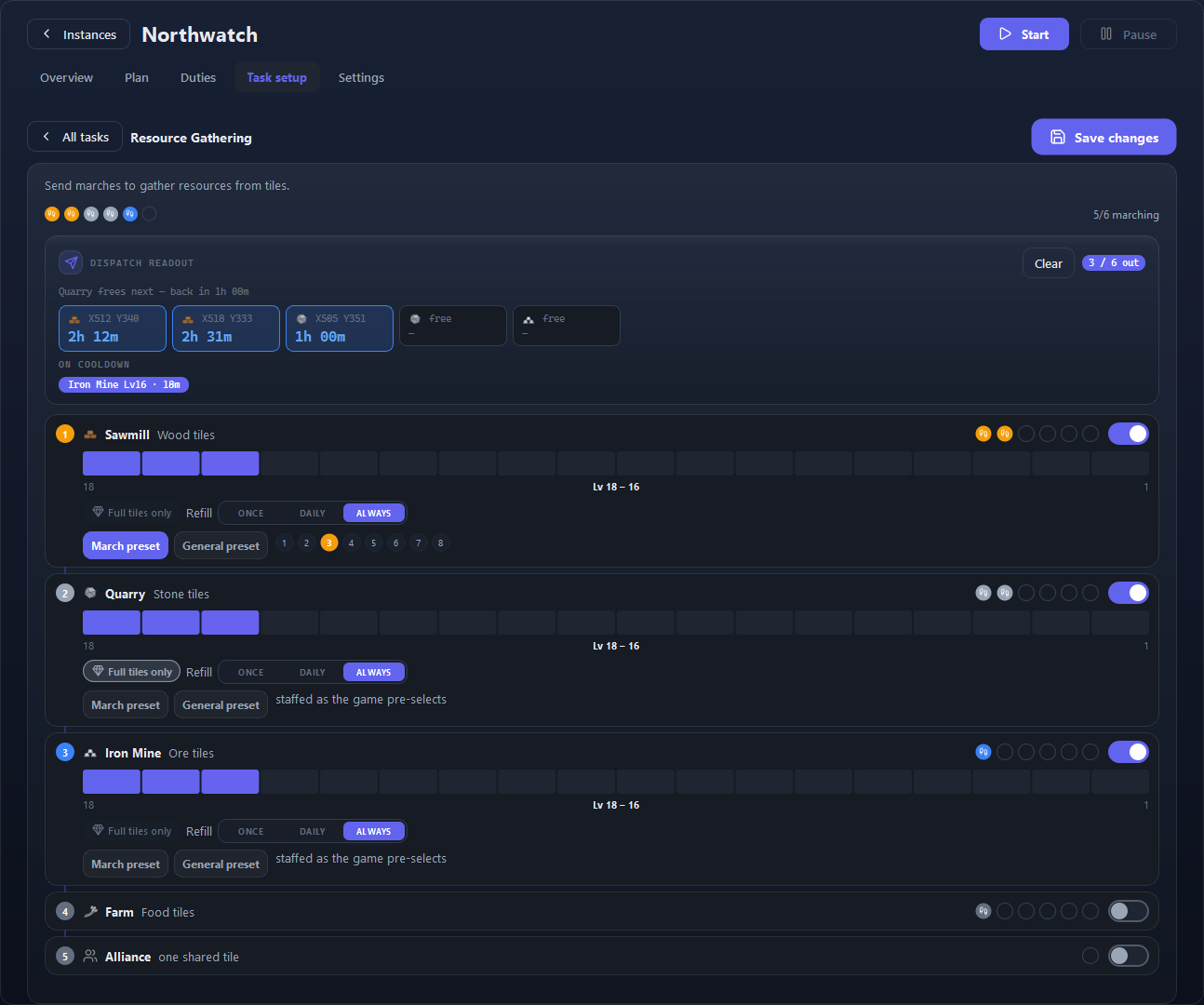Enable the Farm gathering toggle

click(x=1129, y=911)
